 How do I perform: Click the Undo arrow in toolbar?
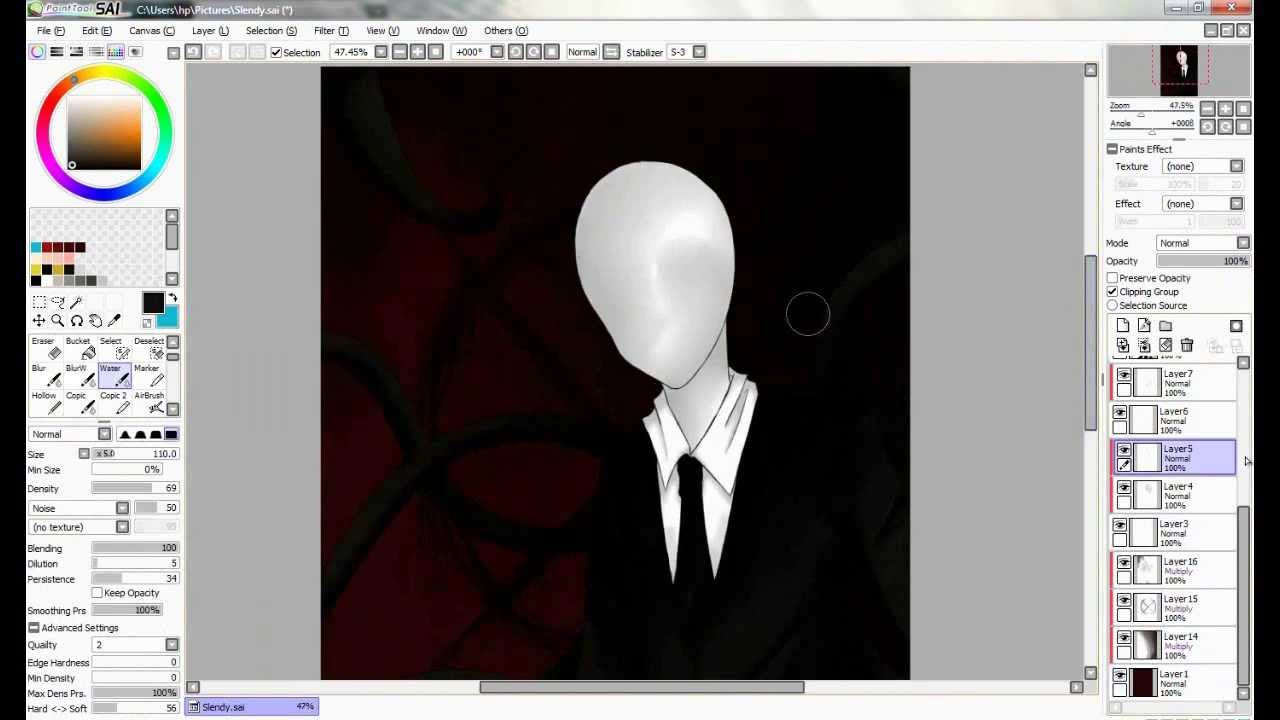[x=193, y=52]
